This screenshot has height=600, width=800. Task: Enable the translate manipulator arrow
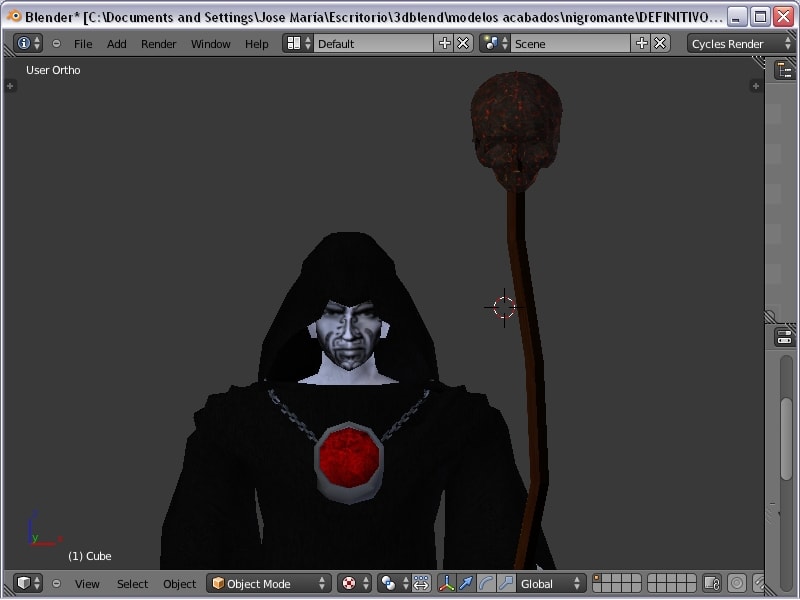pyautogui.click(x=466, y=583)
